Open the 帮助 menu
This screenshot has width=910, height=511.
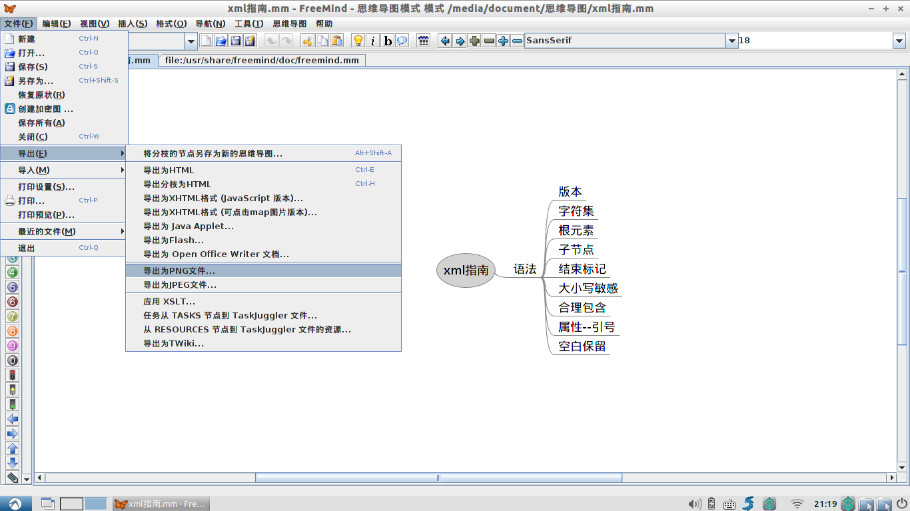point(324,23)
